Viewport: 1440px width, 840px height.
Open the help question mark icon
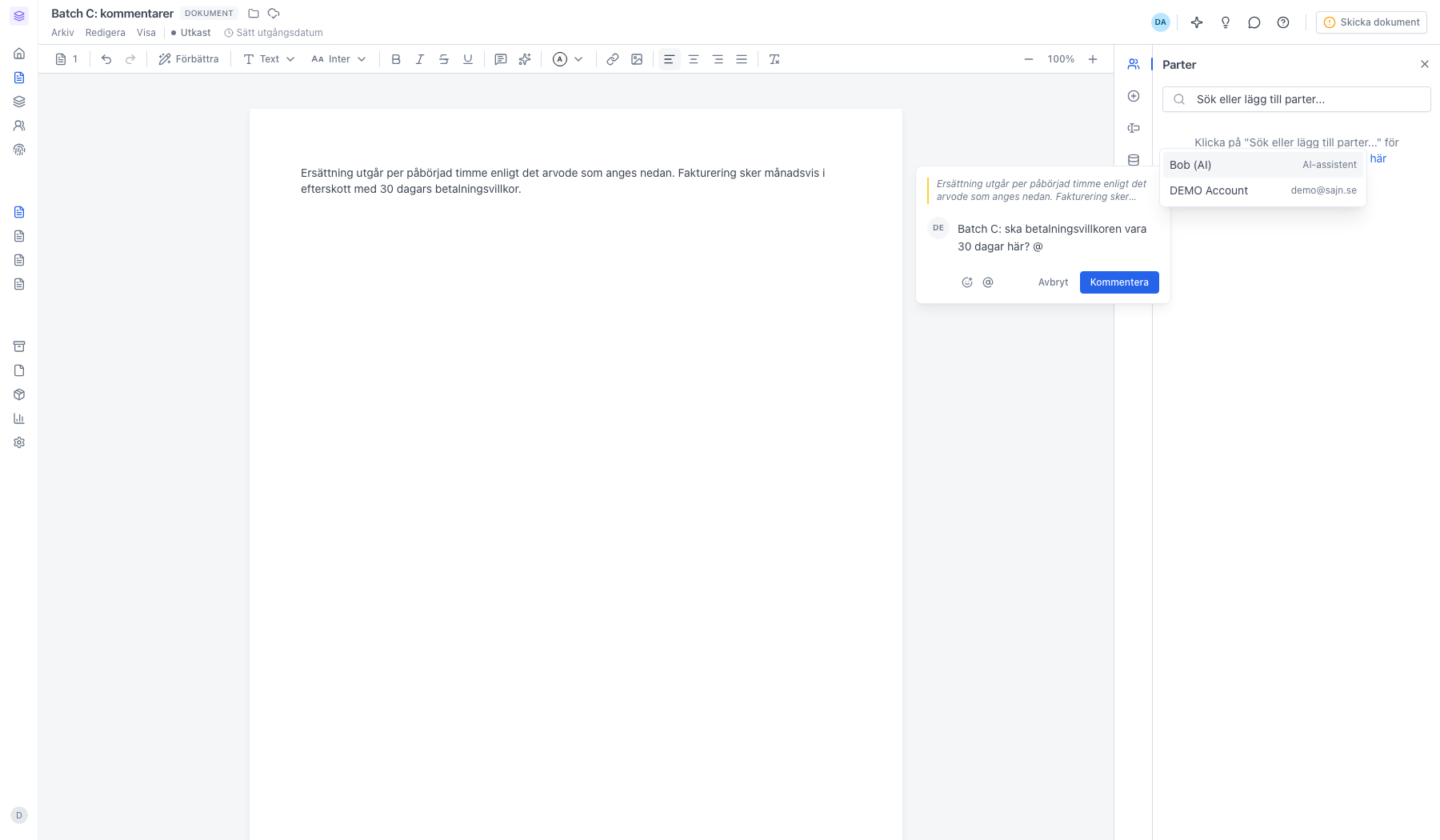[x=1283, y=22]
